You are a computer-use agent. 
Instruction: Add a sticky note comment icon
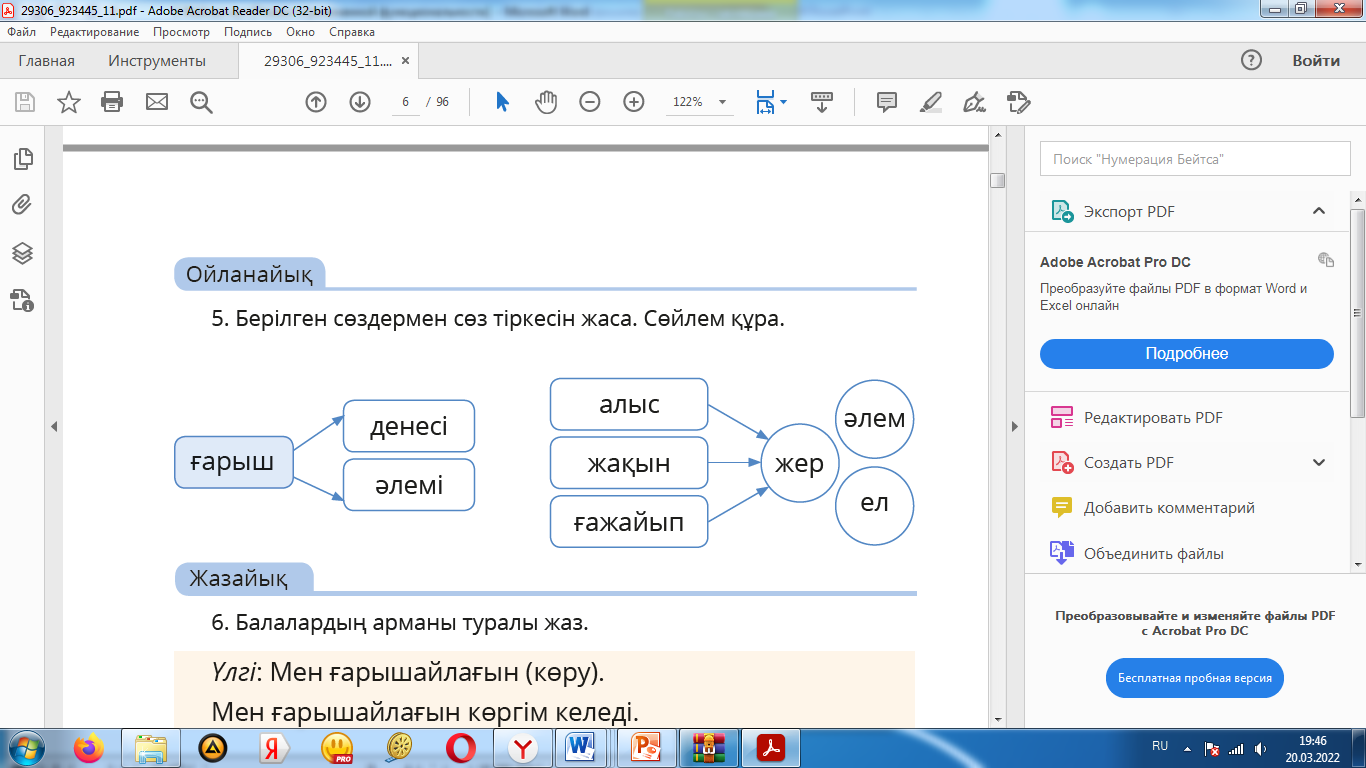coord(886,102)
